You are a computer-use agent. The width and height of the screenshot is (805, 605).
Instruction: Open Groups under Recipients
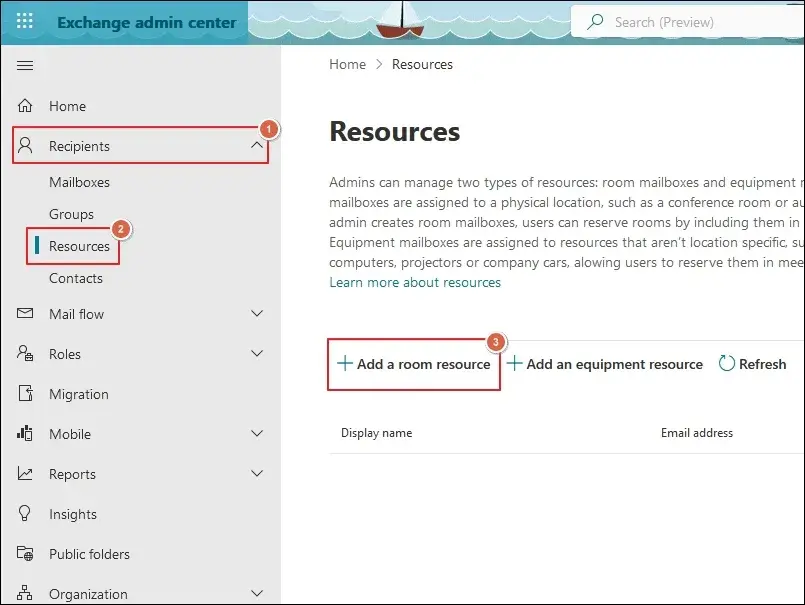click(71, 214)
